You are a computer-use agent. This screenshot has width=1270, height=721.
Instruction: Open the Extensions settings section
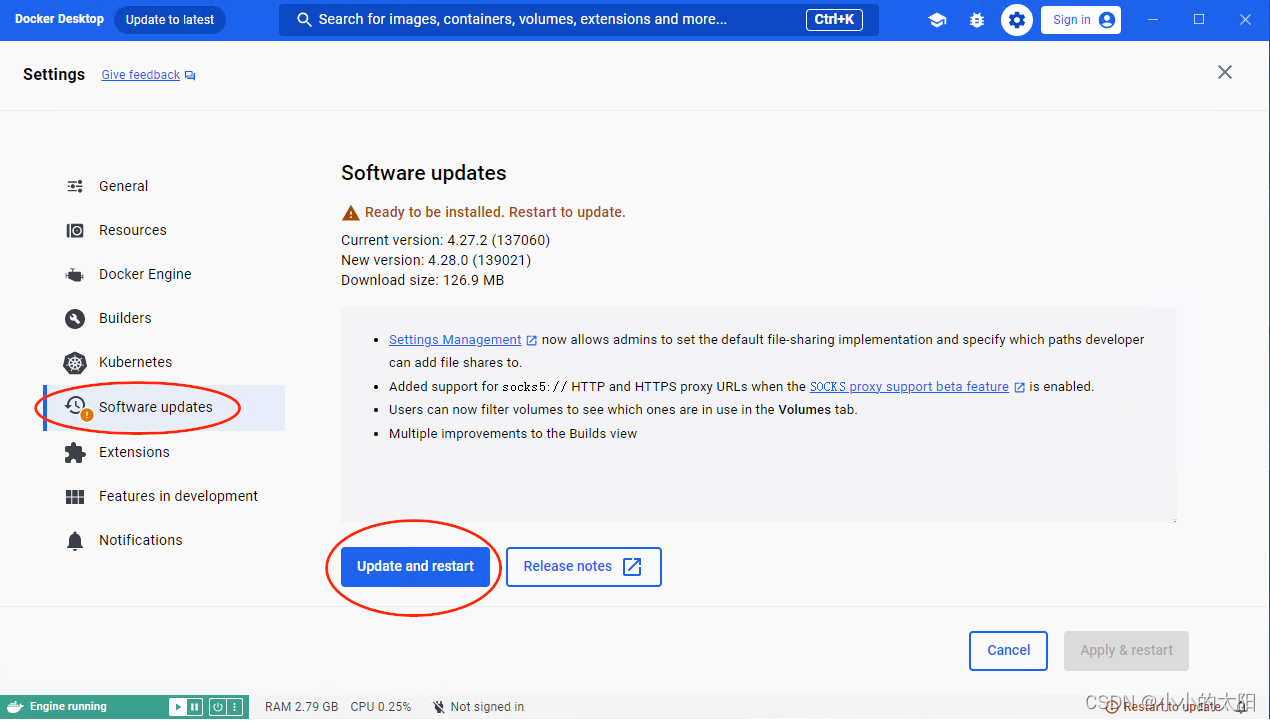pos(164,452)
